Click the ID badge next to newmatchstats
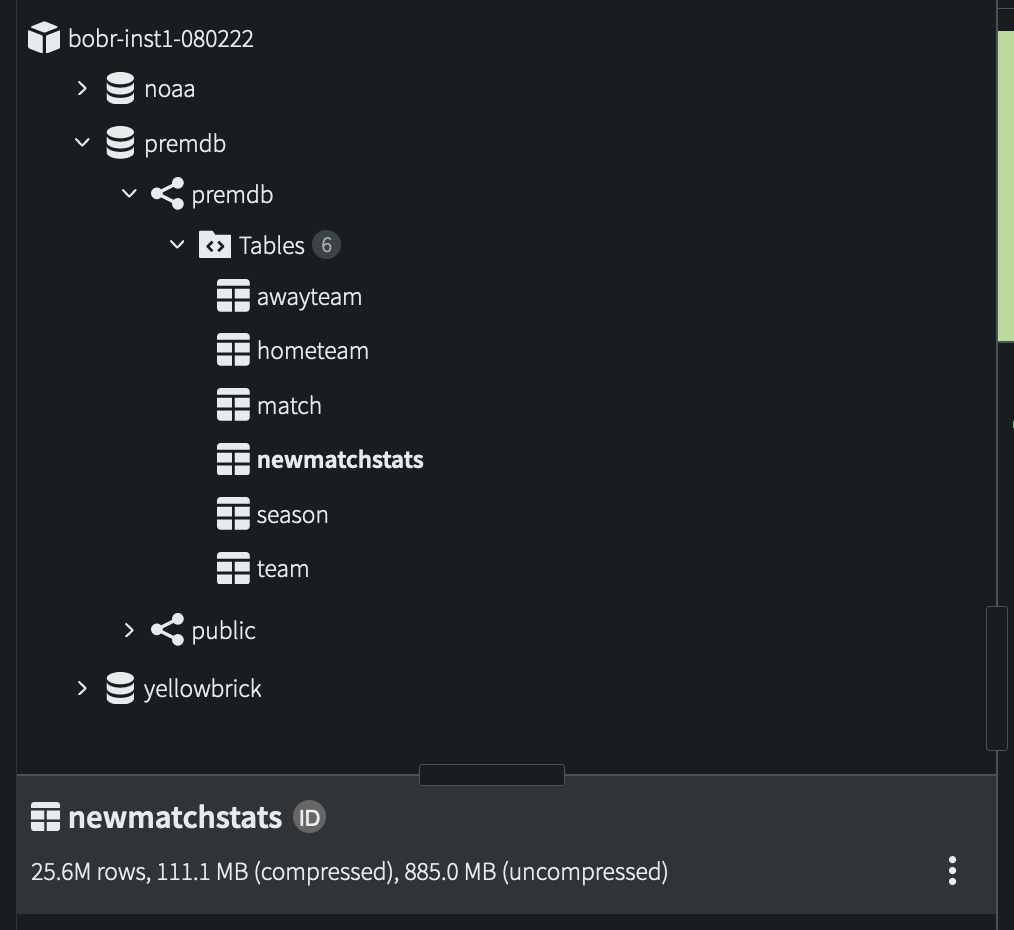Screen dimensions: 1014x930 coord(310,818)
